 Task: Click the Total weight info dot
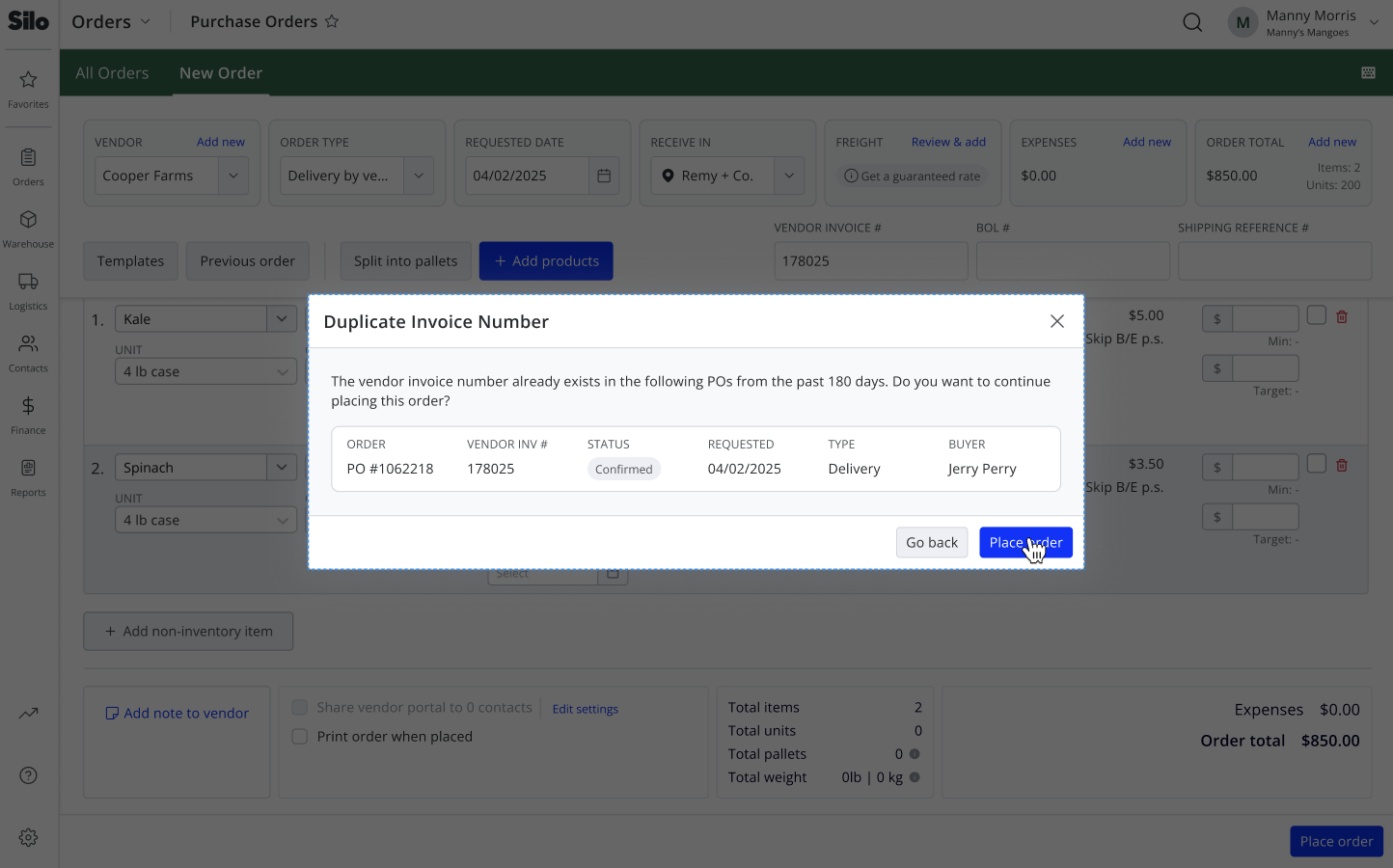point(915,777)
